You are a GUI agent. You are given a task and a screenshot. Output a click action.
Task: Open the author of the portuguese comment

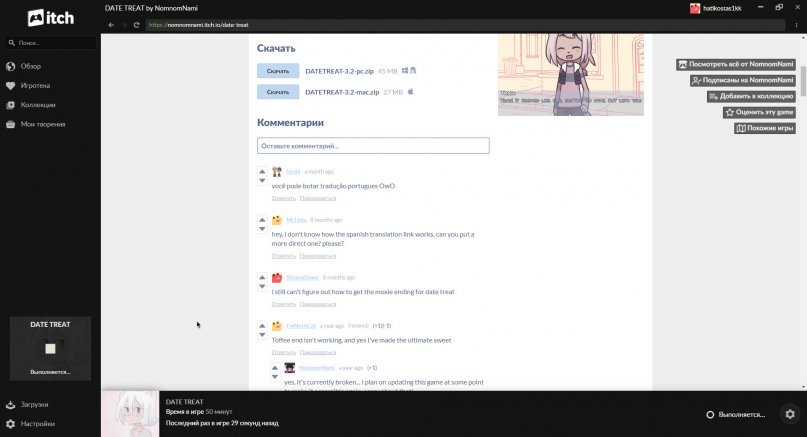[x=293, y=171]
